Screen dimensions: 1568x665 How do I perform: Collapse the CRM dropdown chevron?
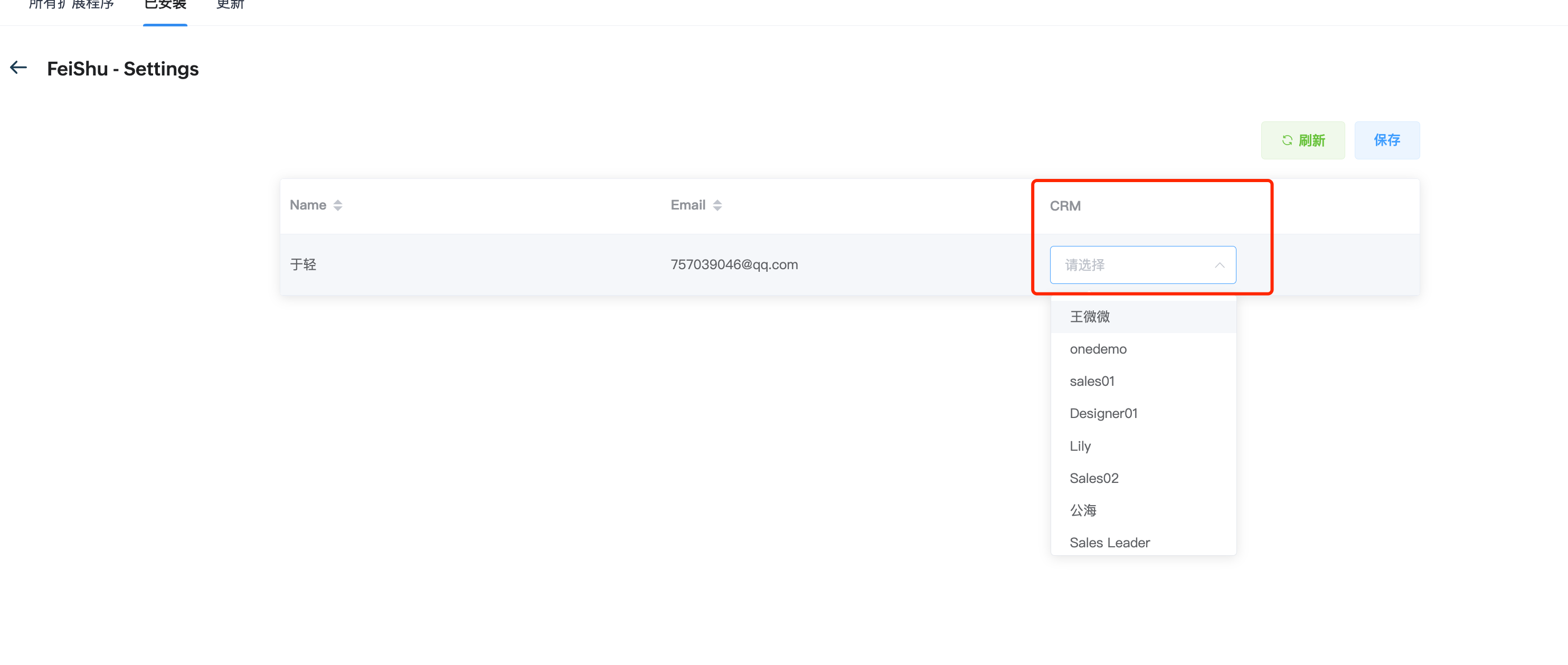pyautogui.click(x=1219, y=265)
